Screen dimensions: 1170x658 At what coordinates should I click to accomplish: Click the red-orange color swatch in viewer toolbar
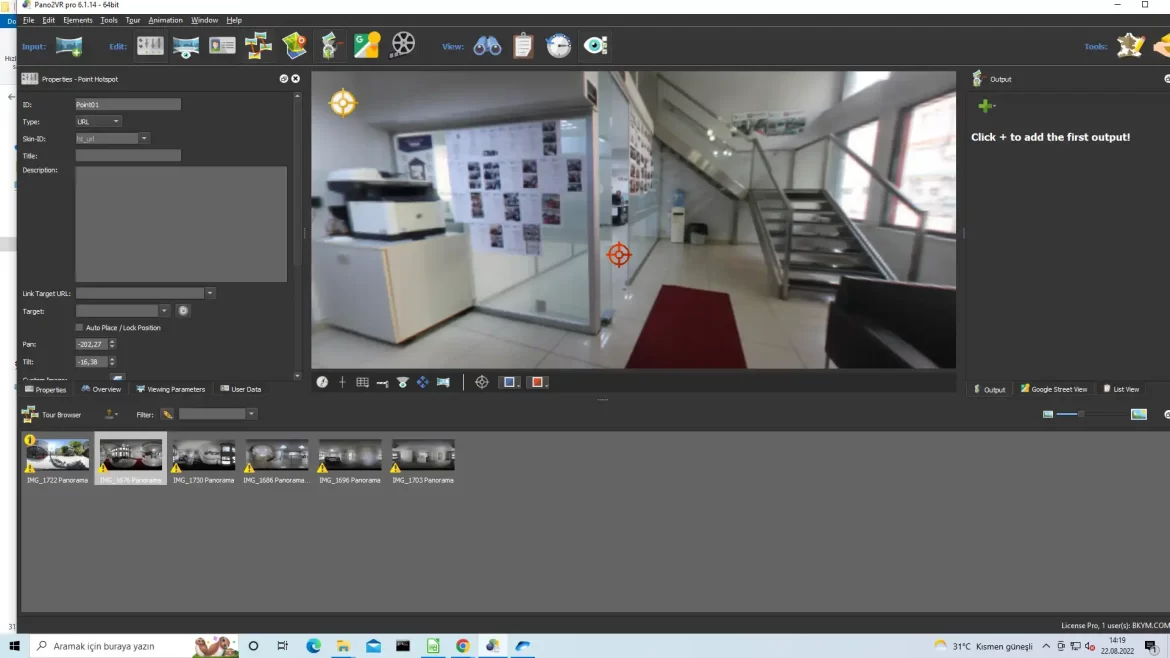(538, 382)
